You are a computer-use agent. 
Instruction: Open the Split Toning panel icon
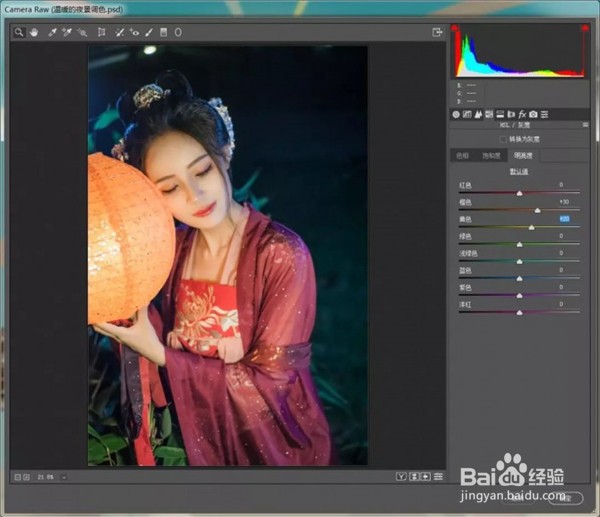[500, 114]
